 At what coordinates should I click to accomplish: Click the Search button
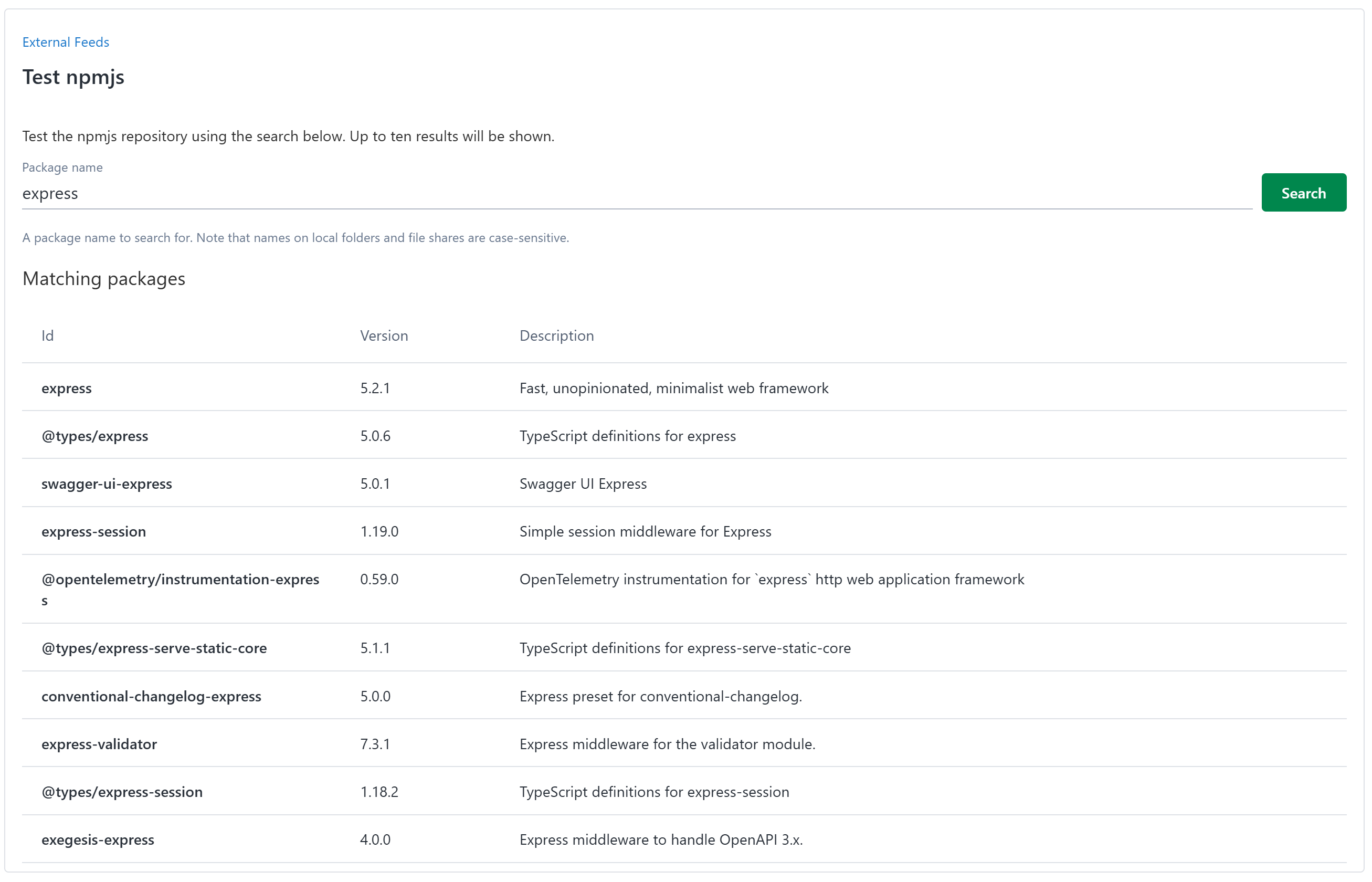pyautogui.click(x=1303, y=193)
